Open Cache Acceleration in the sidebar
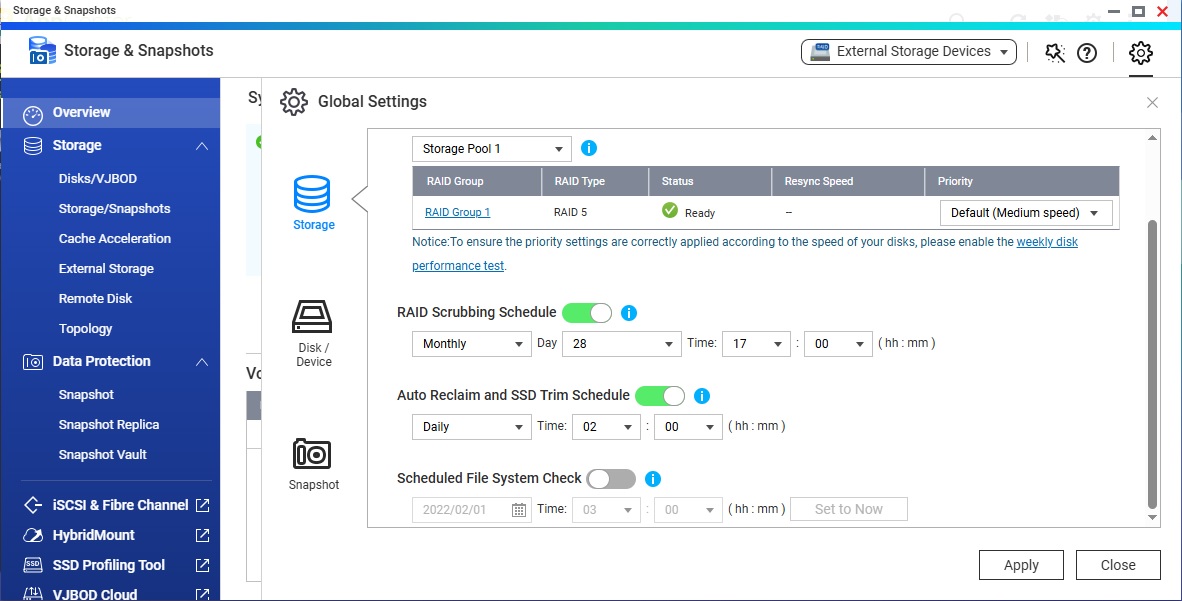1182x601 pixels. [114, 238]
